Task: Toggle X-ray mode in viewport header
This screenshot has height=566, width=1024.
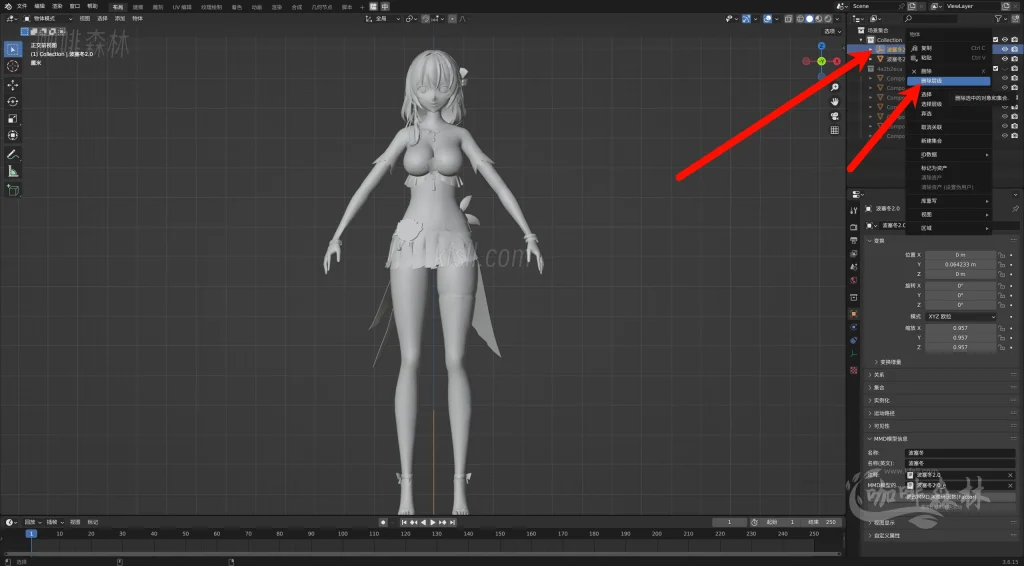Action: (x=788, y=19)
